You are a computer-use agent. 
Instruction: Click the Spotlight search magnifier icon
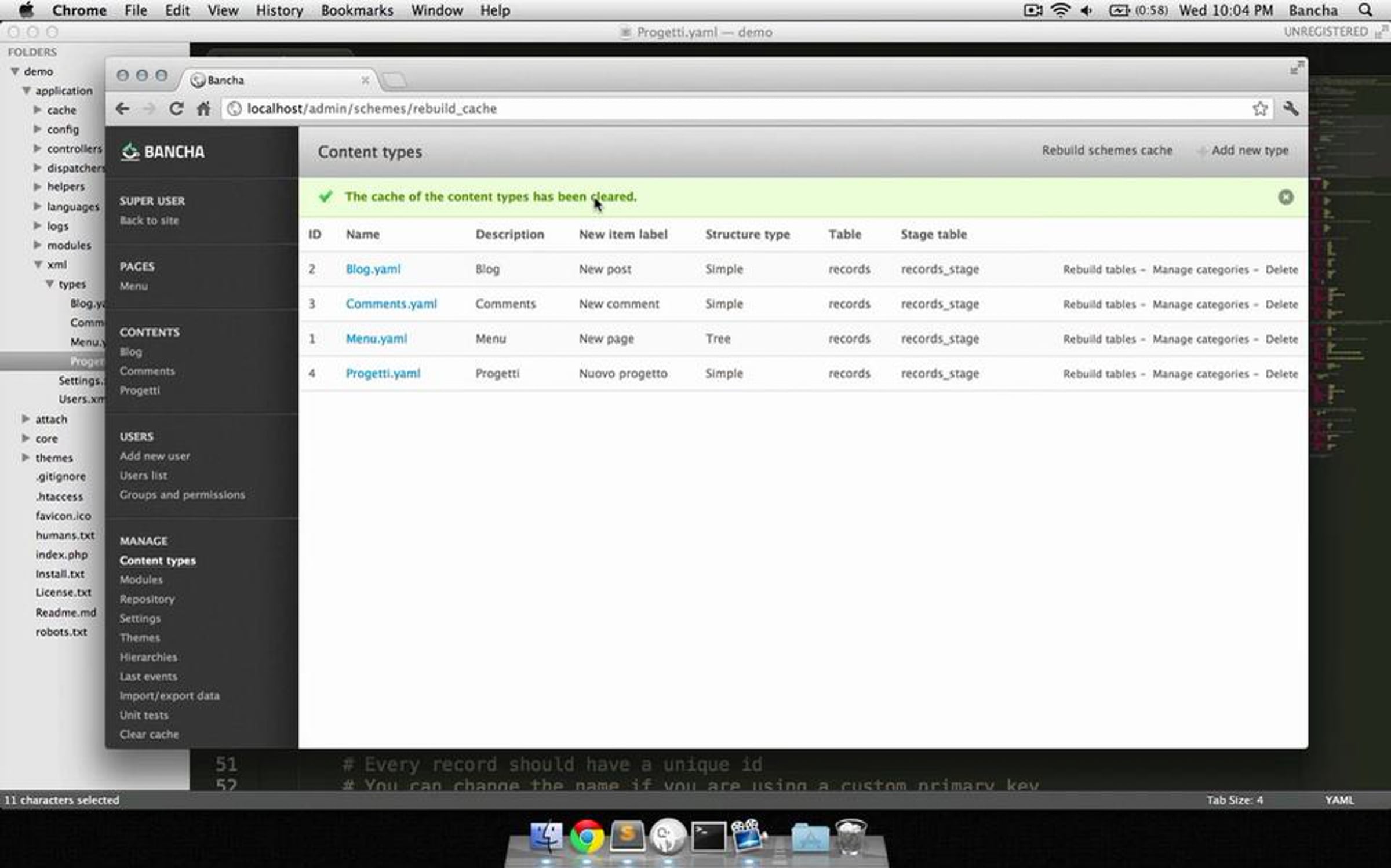point(1365,10)
